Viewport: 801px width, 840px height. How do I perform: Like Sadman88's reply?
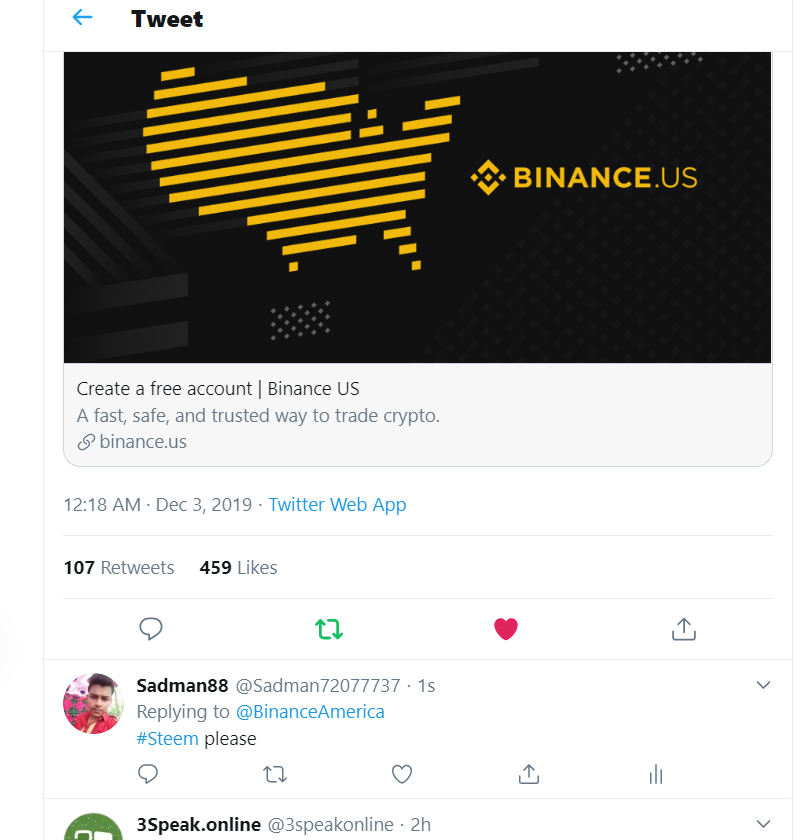[x=402, y=774]
